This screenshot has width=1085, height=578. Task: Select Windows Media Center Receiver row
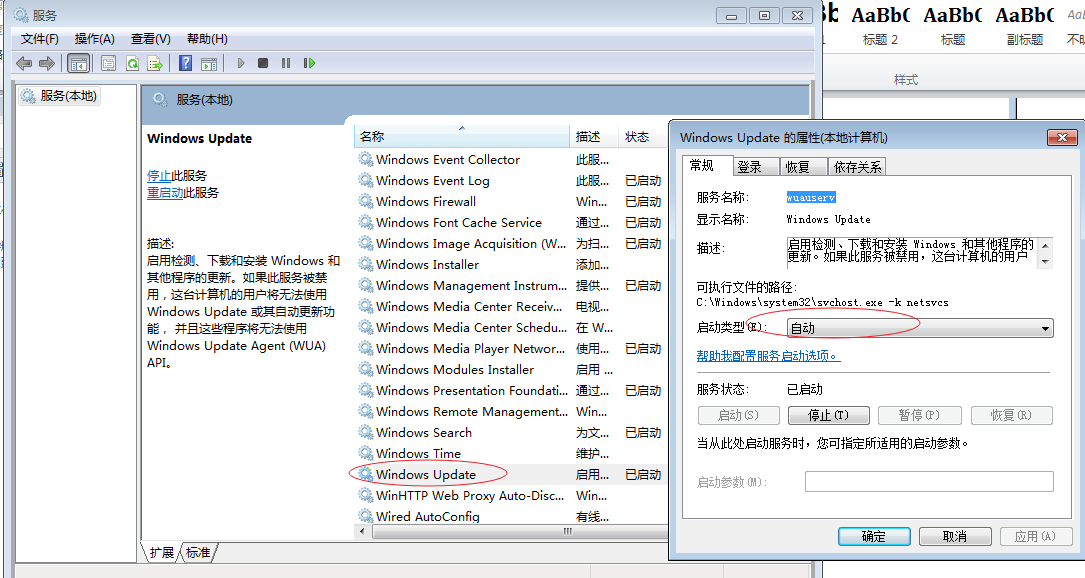pyautogui.click(x=511, y=307)
